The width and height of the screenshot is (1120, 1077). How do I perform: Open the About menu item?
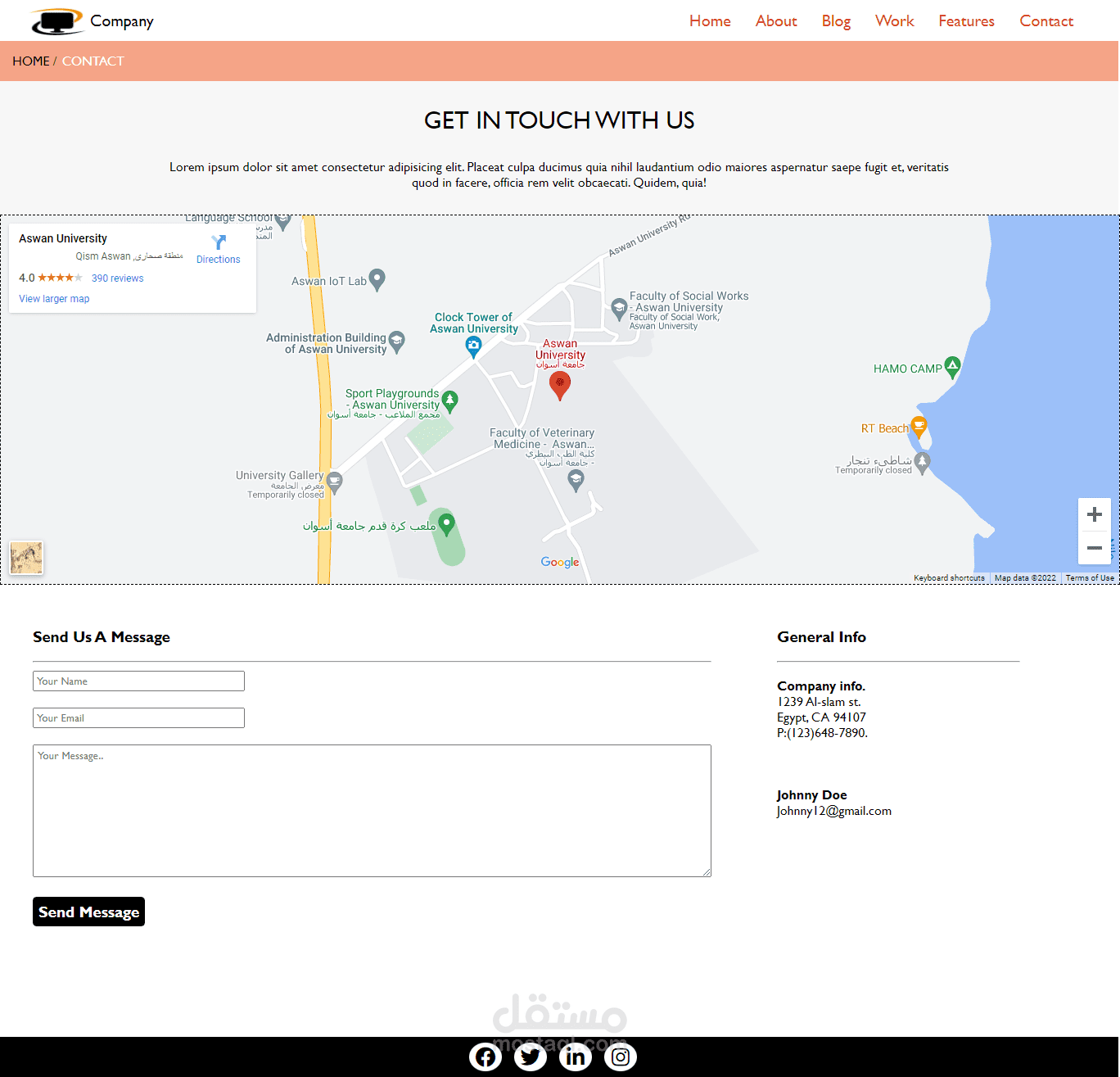(x=776, y=21)
